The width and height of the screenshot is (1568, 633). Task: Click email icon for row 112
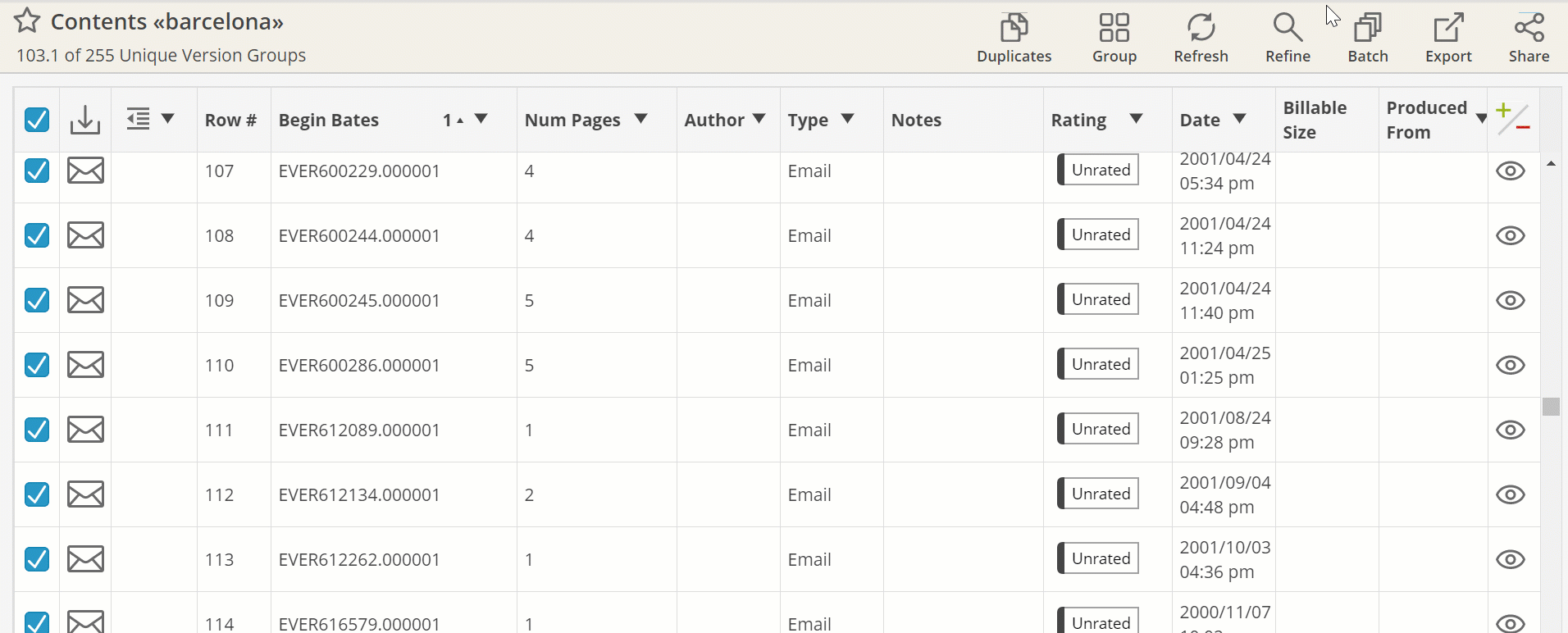click(x=85, y=494)
